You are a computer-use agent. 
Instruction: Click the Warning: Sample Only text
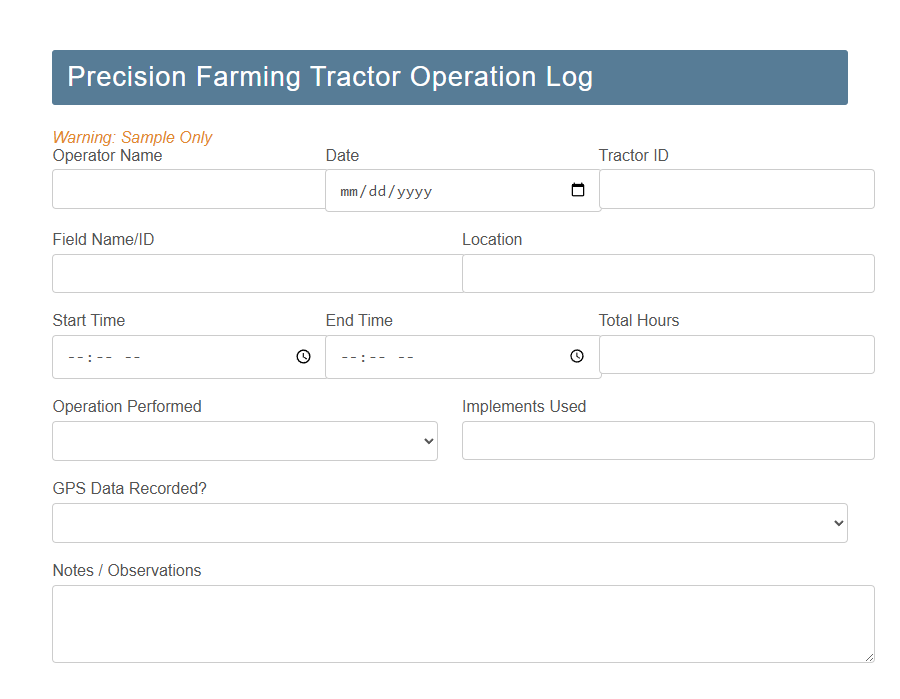click(x=131, y=137)
